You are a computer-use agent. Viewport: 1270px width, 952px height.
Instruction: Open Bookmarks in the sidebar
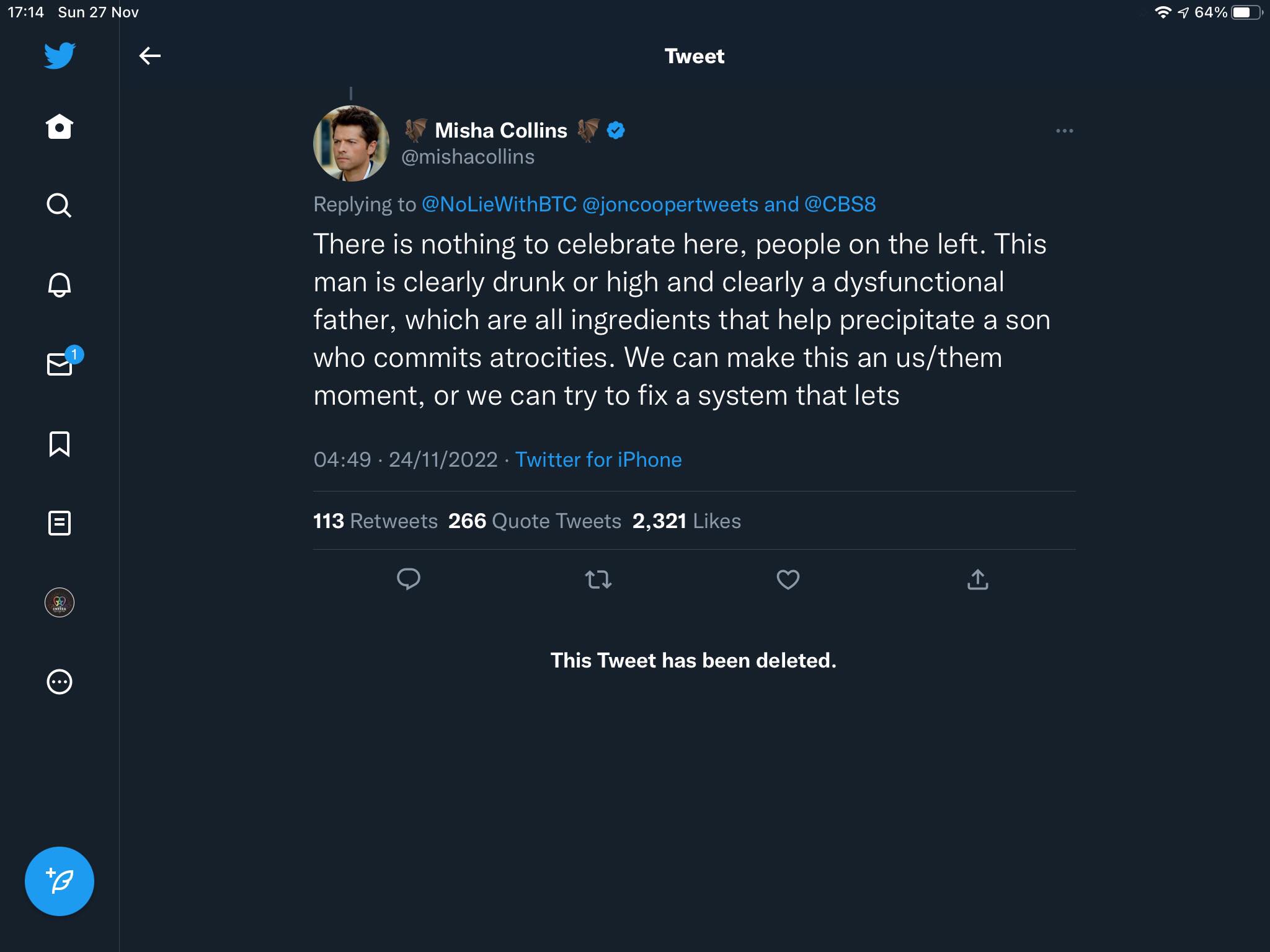pyautogui.click(x=60, y=444)
